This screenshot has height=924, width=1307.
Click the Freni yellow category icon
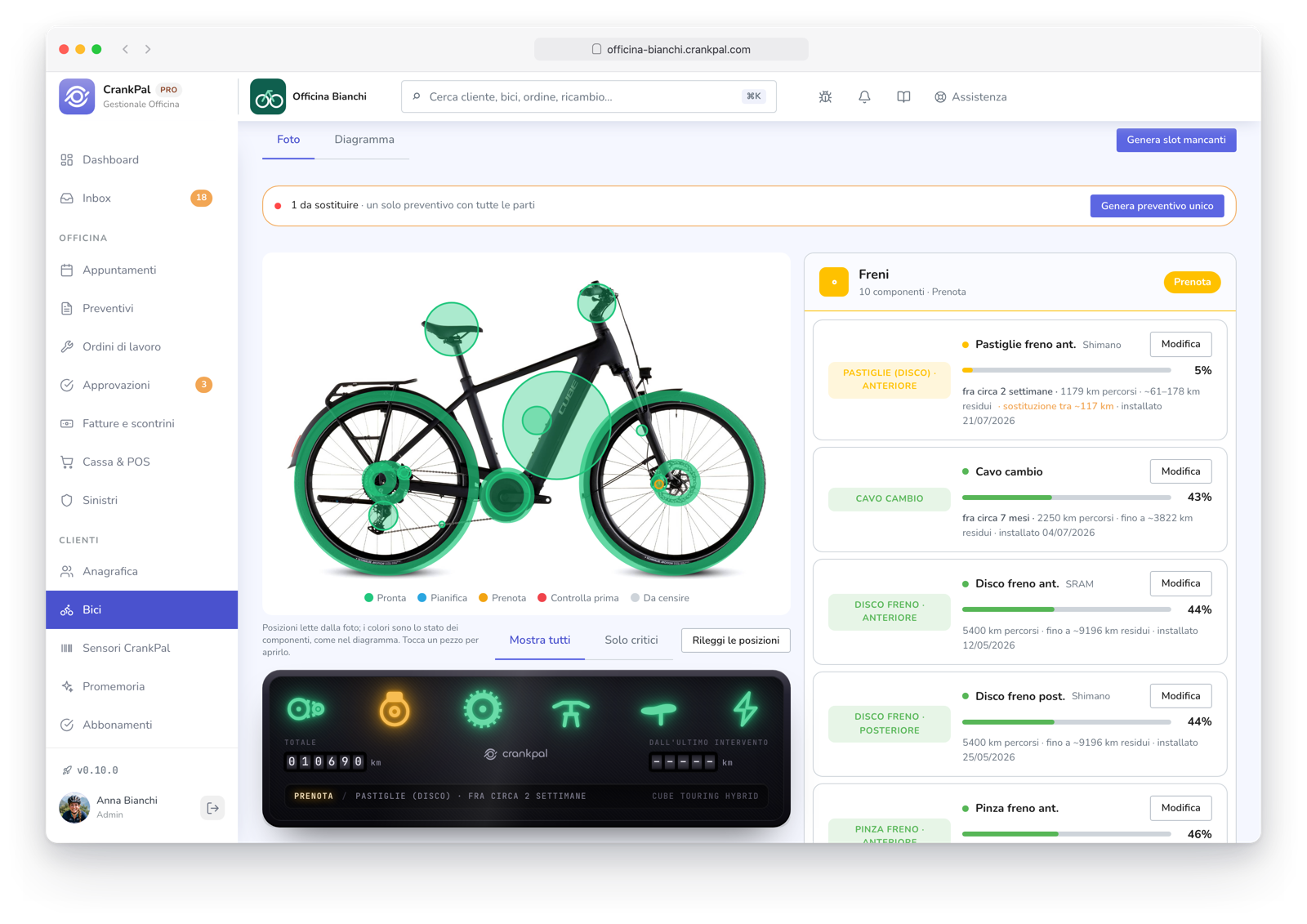(x=834, y=282)
